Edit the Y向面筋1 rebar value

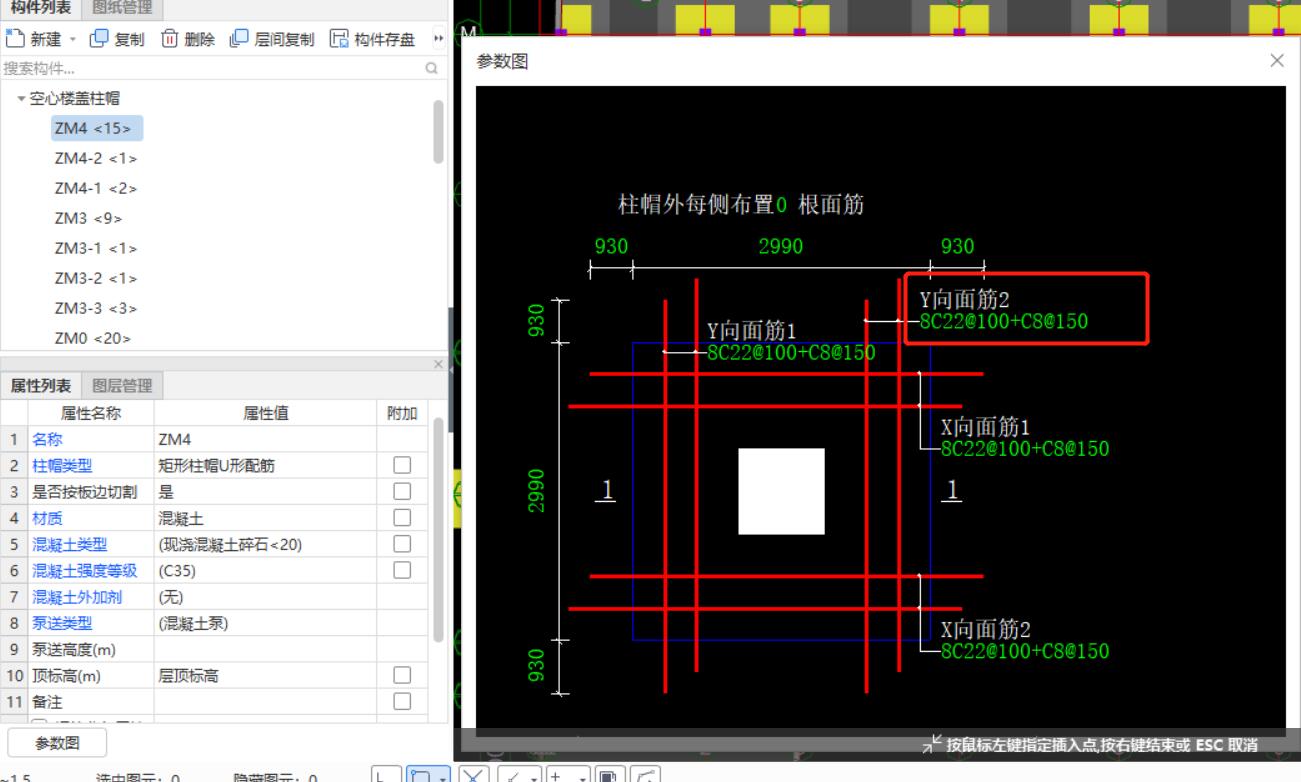pos(791,352)
